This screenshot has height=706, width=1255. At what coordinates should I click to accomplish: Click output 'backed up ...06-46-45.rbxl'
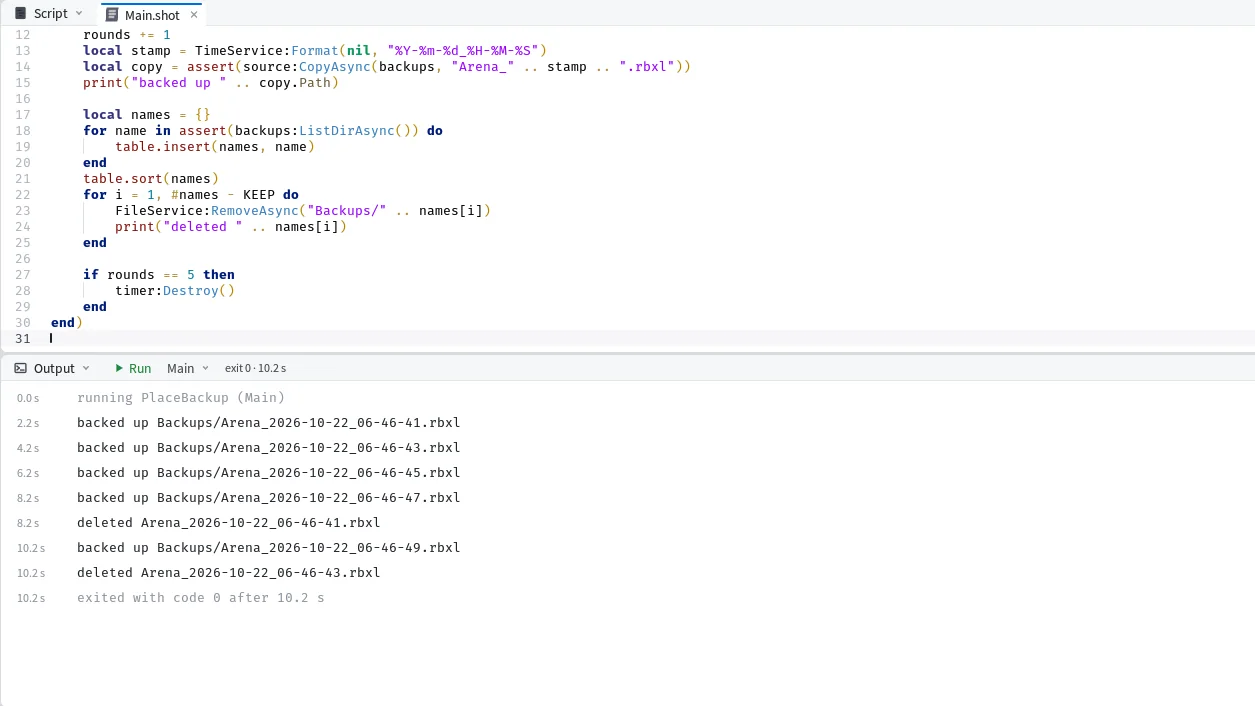click(269, 473)
